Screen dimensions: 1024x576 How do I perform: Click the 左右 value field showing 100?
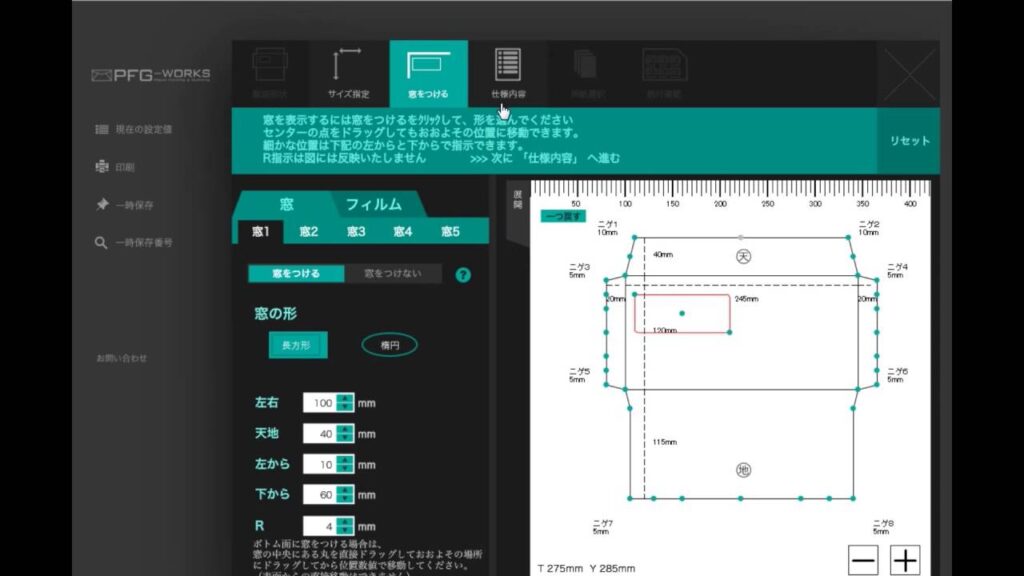pos(320,403)
